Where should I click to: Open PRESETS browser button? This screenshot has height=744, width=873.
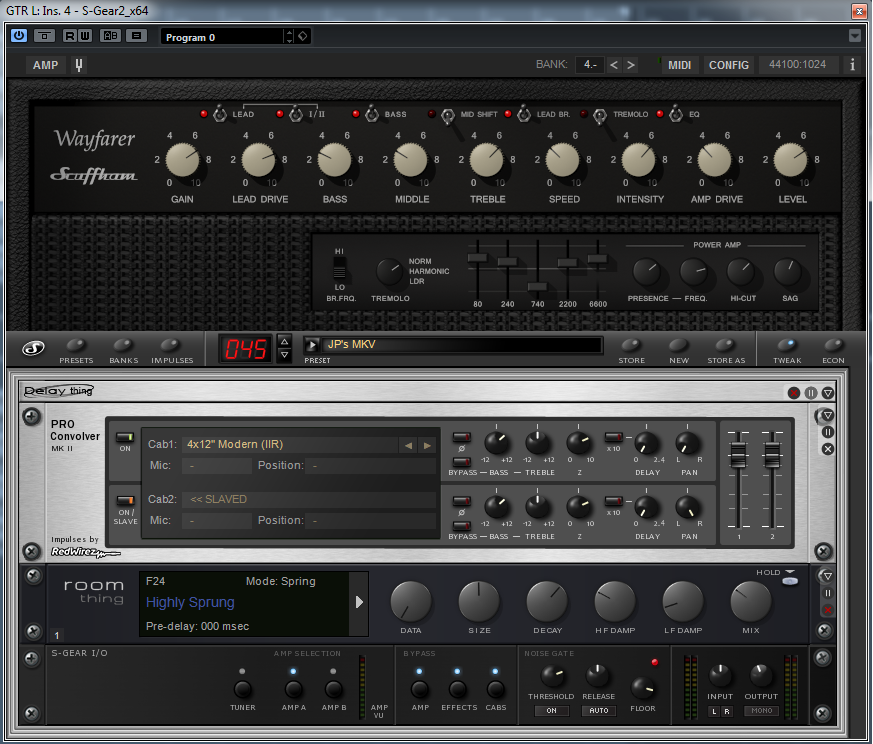[x=76, y=346]
